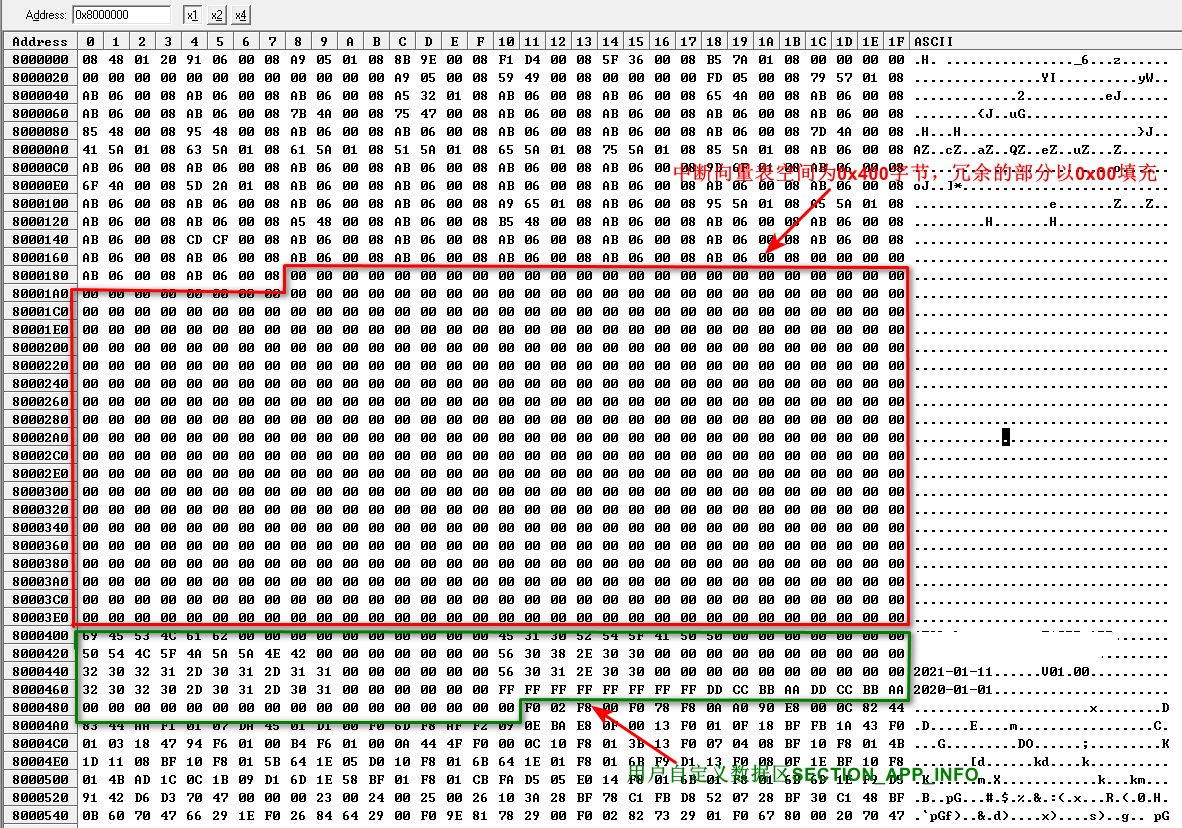Select address row 8000020
Screen dimensions: 1182x828
40,78
